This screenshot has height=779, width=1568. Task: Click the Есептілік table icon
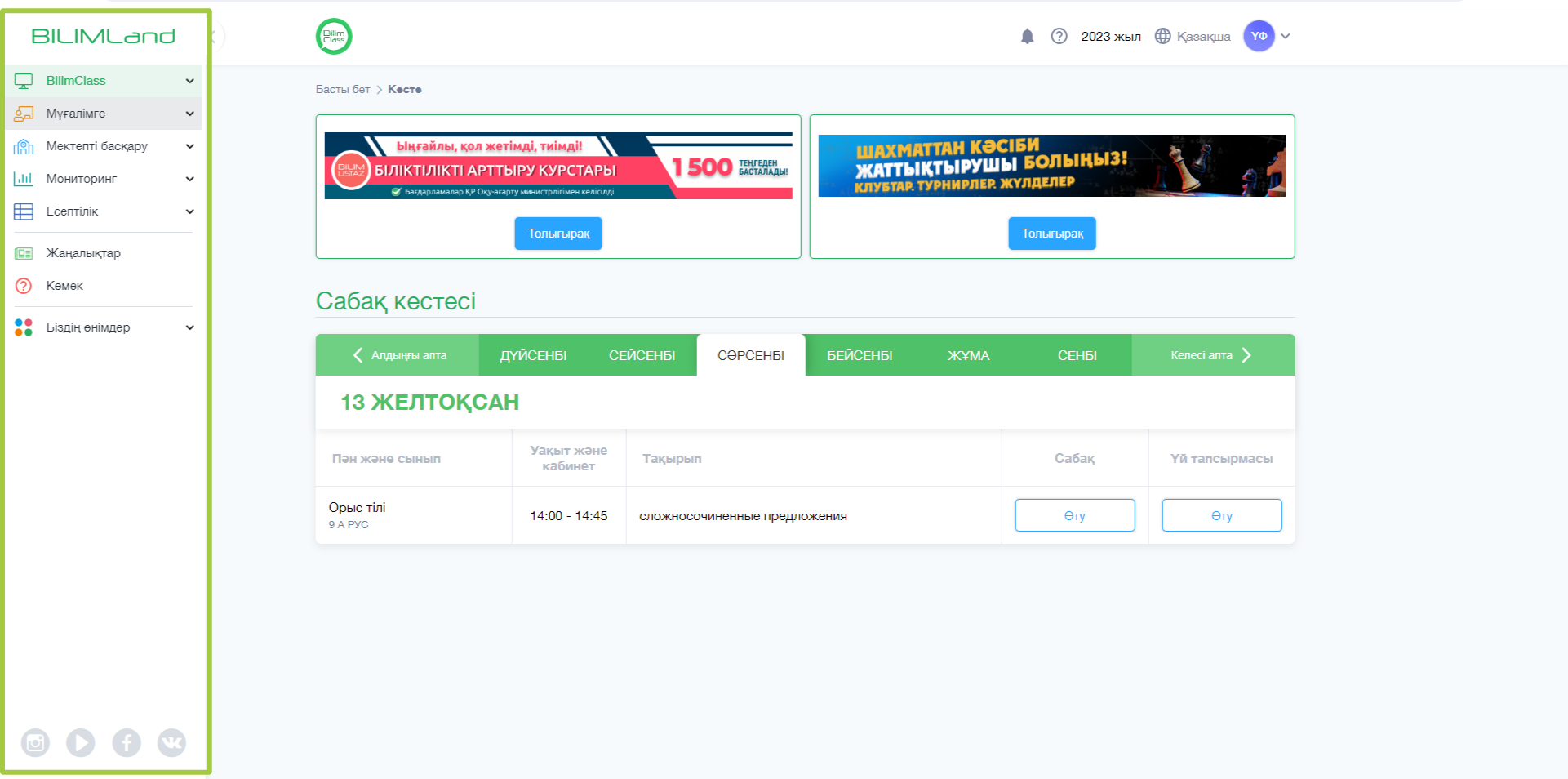pos(24,211)
